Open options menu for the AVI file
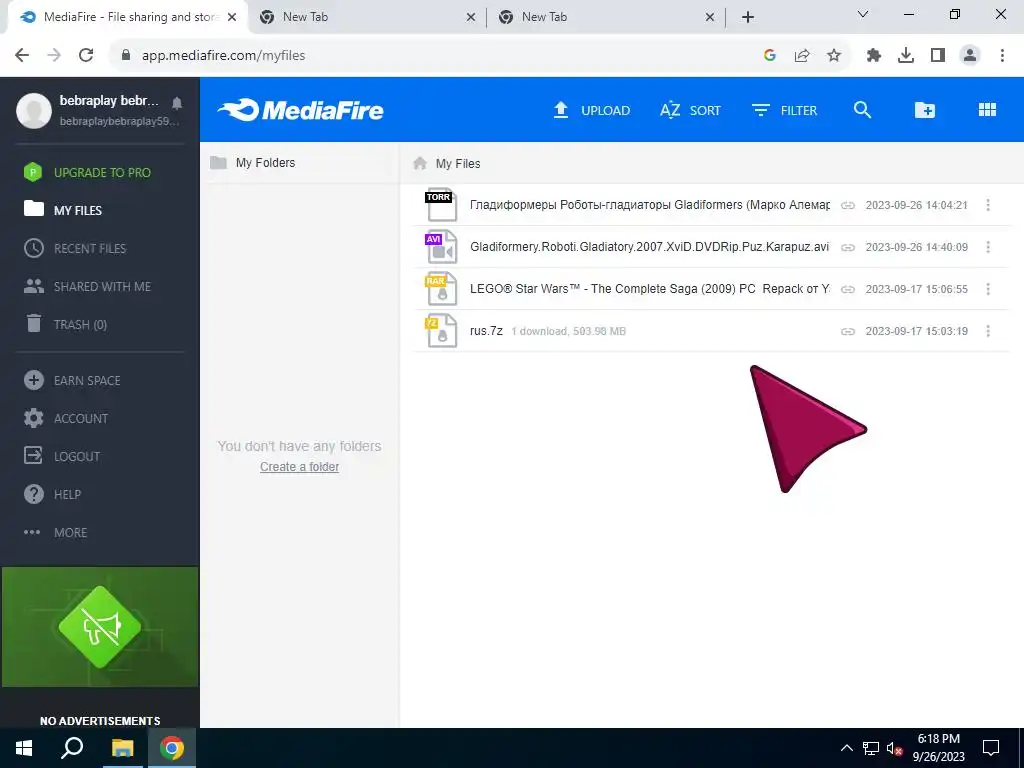This screenshot has width=1024, height=768. tap(988, 247)
